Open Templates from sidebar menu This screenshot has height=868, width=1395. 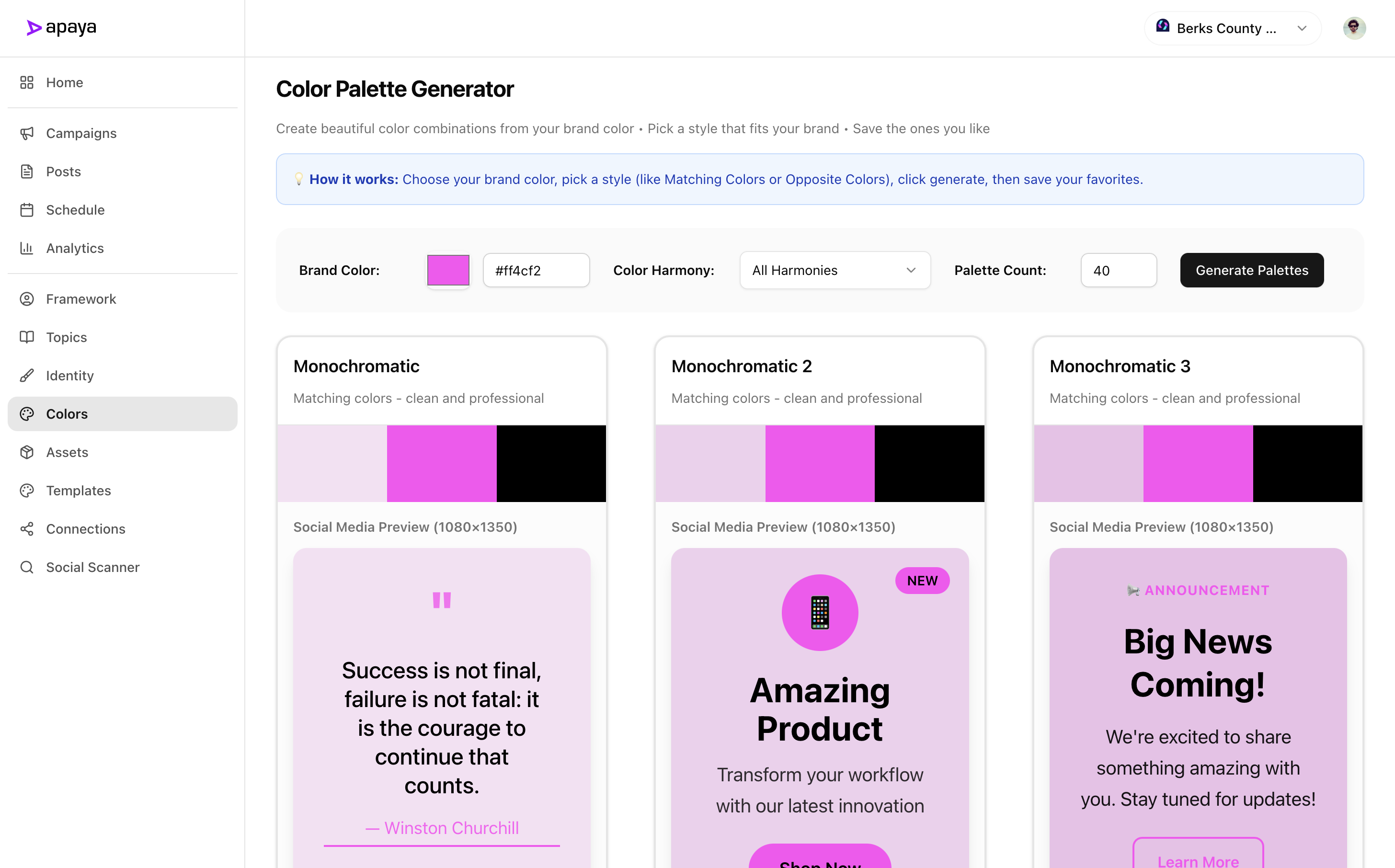pyautogui.click(x=79, y=491)
